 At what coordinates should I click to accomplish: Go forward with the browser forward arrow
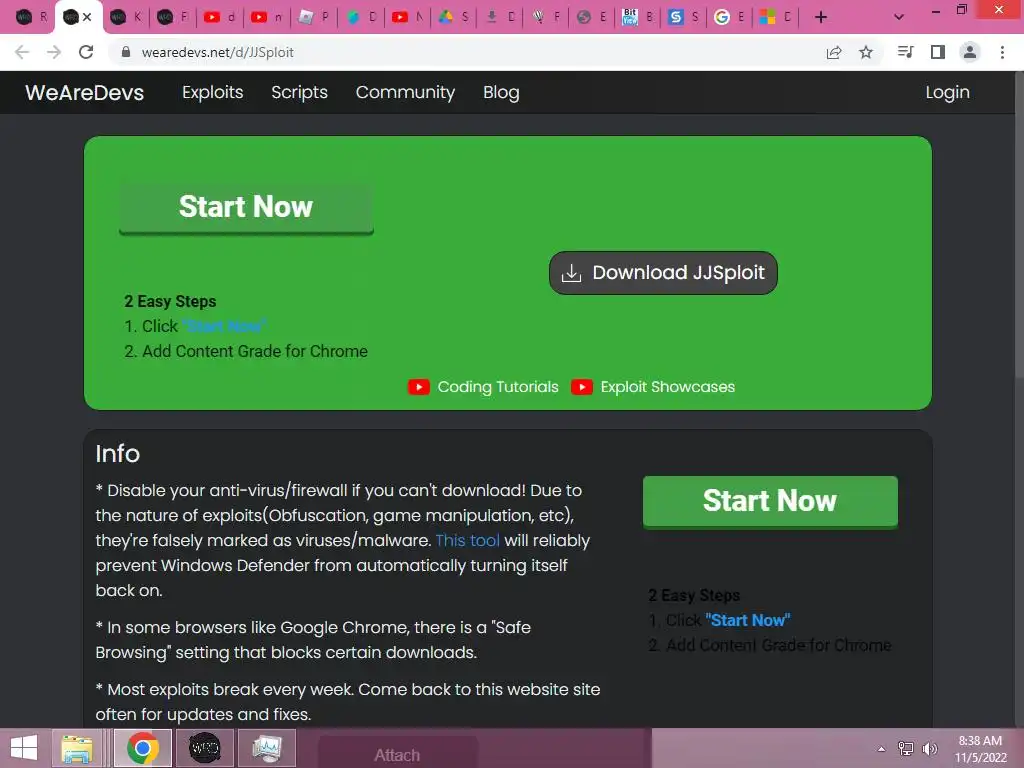54,52
